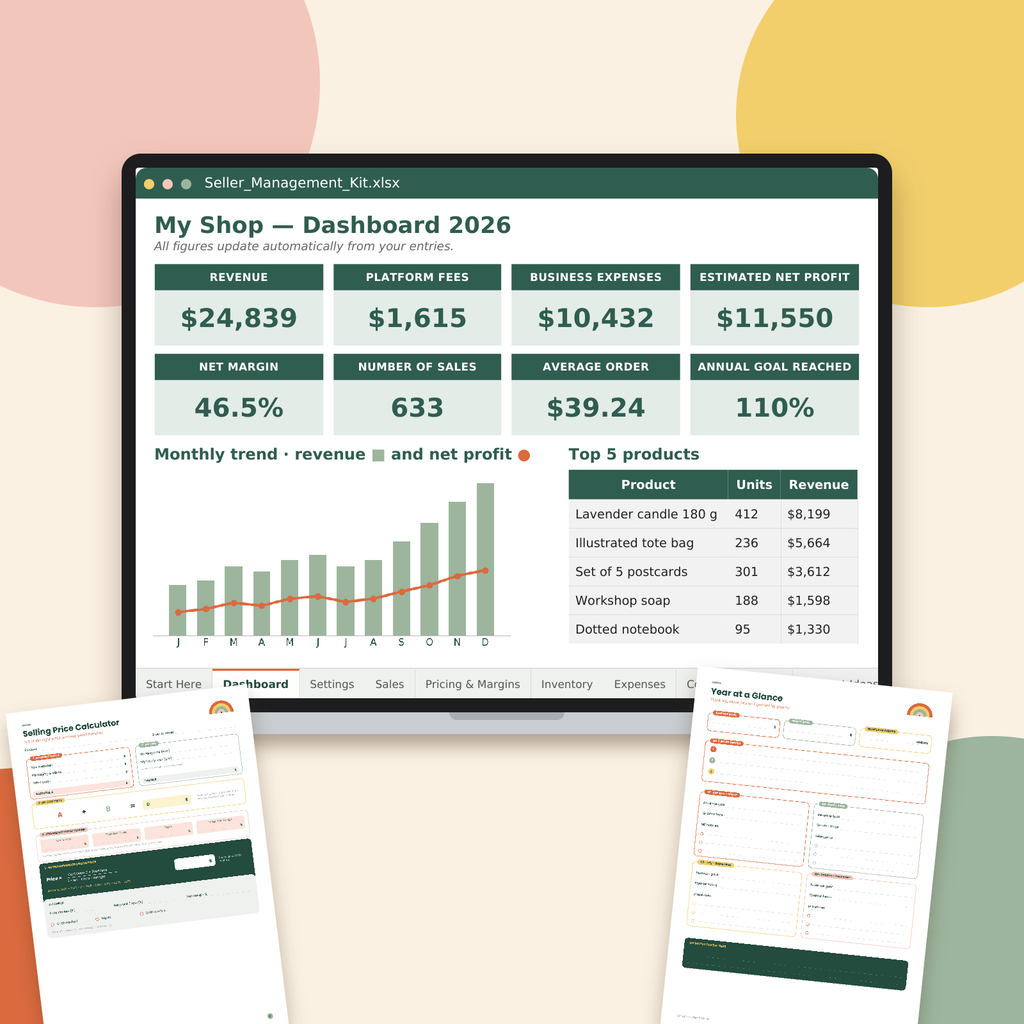Screen dimensions: 1024x1024
Task: Click the BUSINESS EXPENSES card header
Action: (x=596, y=277)
